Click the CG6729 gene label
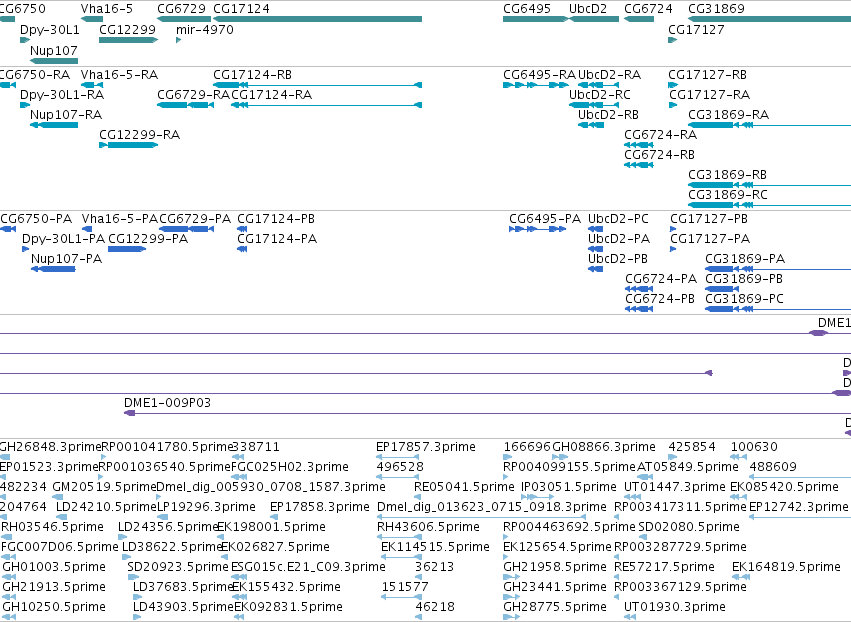Viewport: 851px width, 622px height. pos(181,9)
